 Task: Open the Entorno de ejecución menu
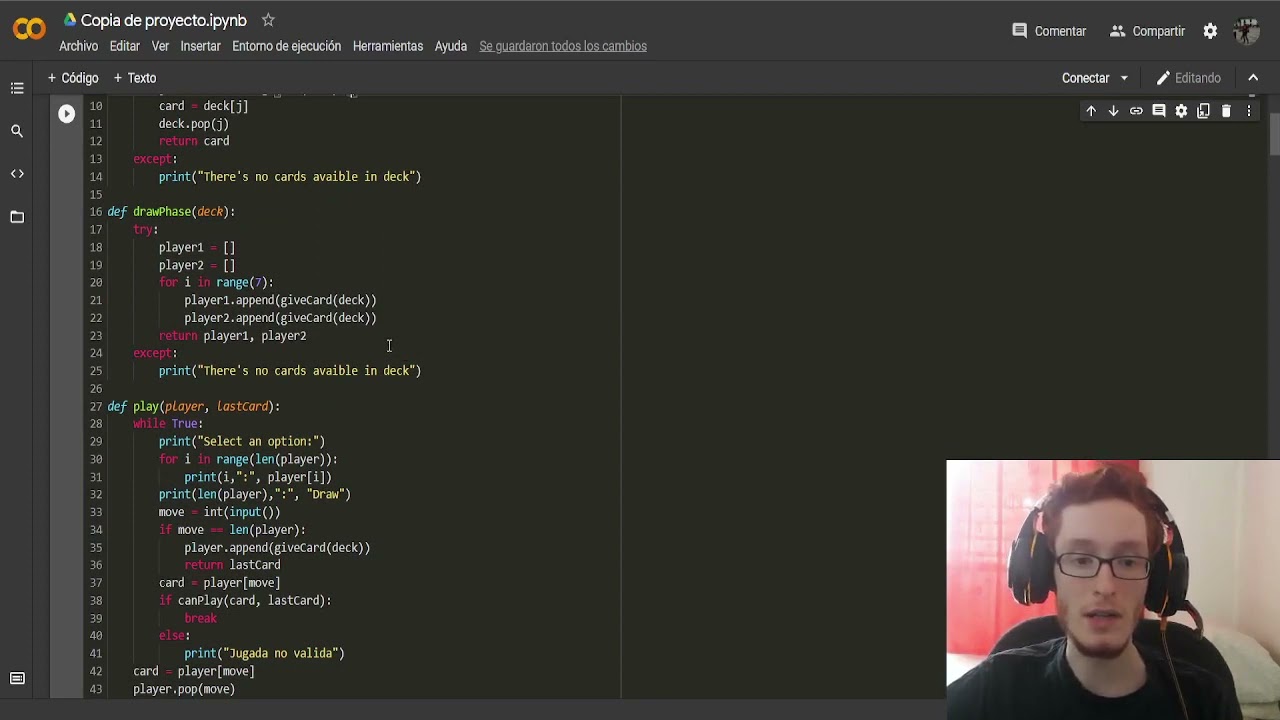(x=286, y=46)
